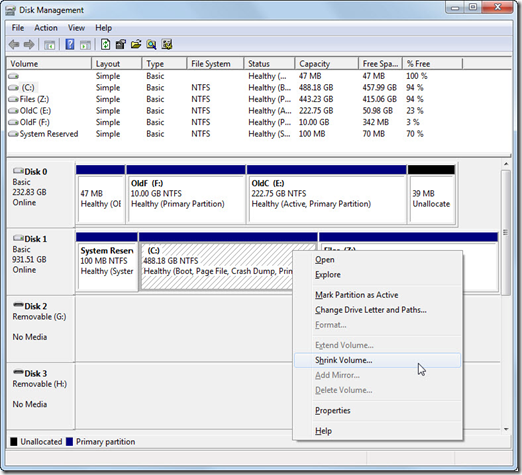This screenshot has width=522, height=475.
Task: Sort by the Status column header
Action: point(269,64)
